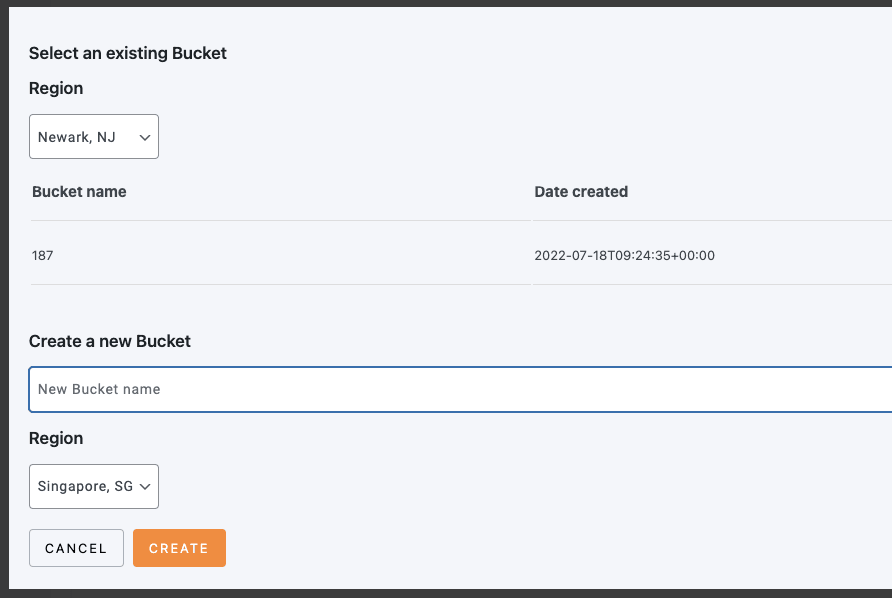Click the Select an existing Bucket heading
Image resolution: width=892 pixels, height=598 pixels.
pyautogui.click(x=128, y=53)
